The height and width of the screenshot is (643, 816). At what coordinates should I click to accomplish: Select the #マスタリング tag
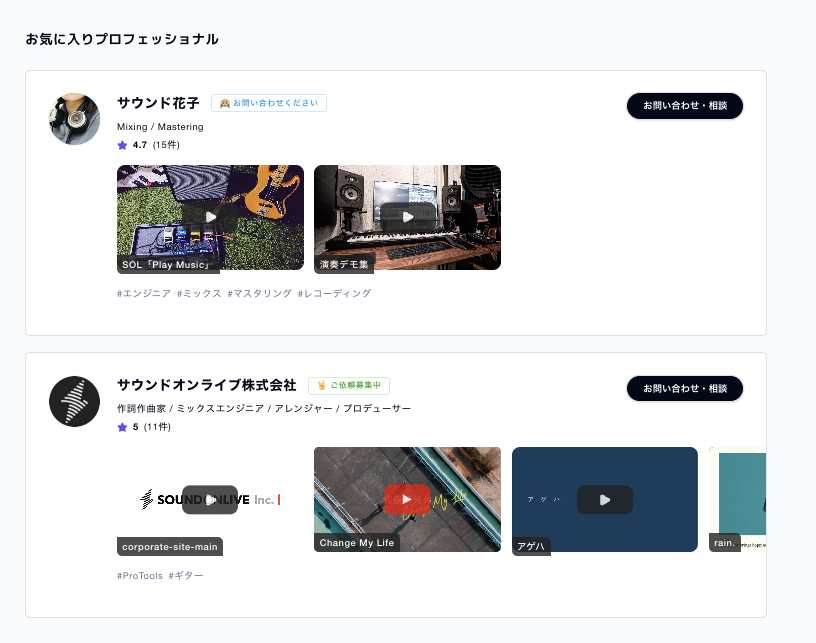coord(260,293)
